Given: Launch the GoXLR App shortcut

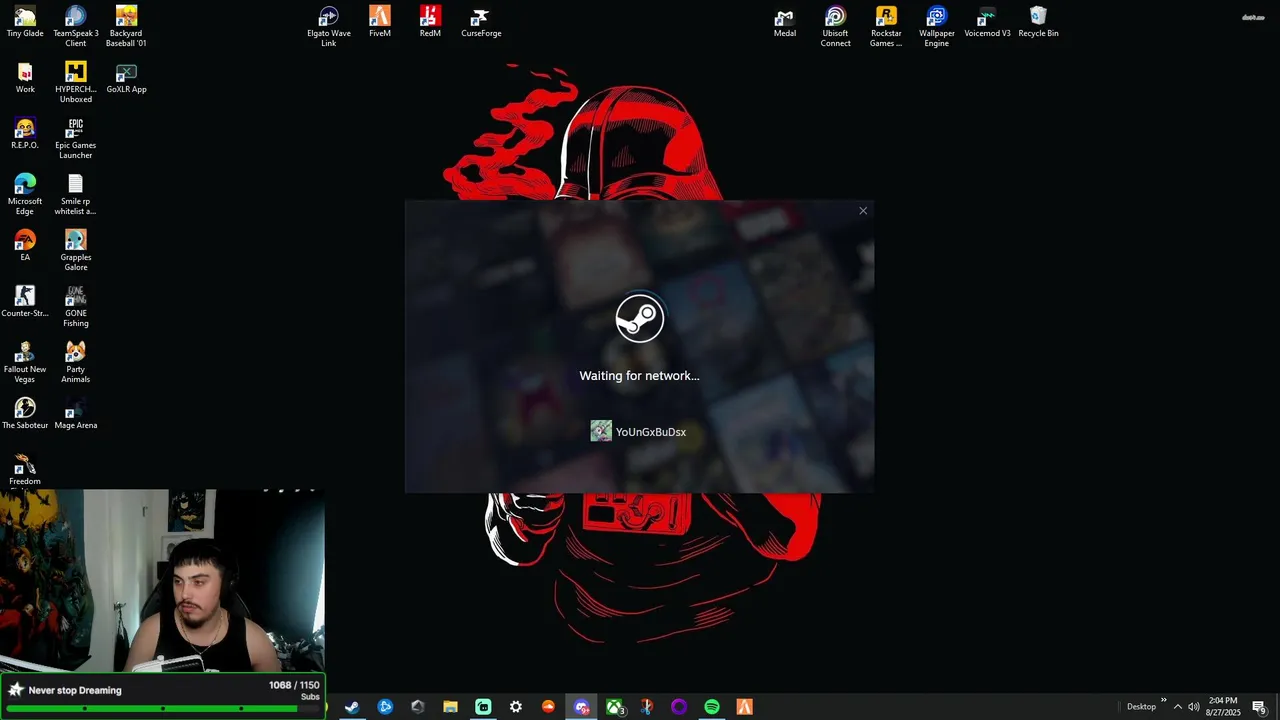Looking at the screenshot, I should (126, 78).
